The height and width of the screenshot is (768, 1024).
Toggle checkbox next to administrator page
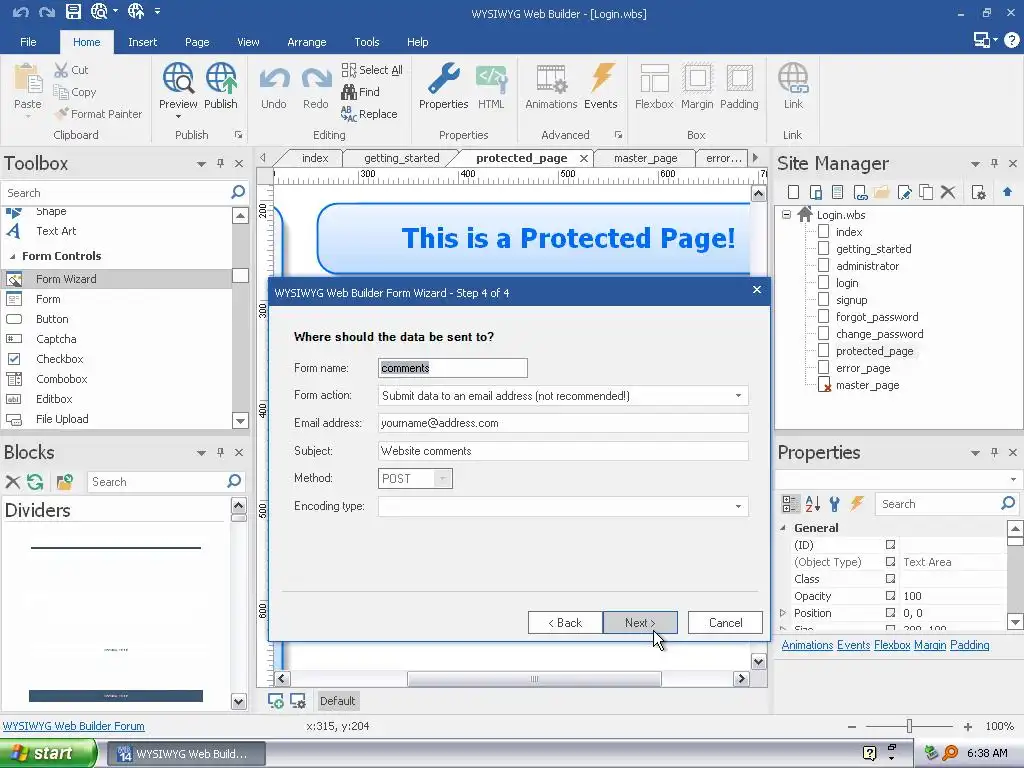tap(824, 265)
